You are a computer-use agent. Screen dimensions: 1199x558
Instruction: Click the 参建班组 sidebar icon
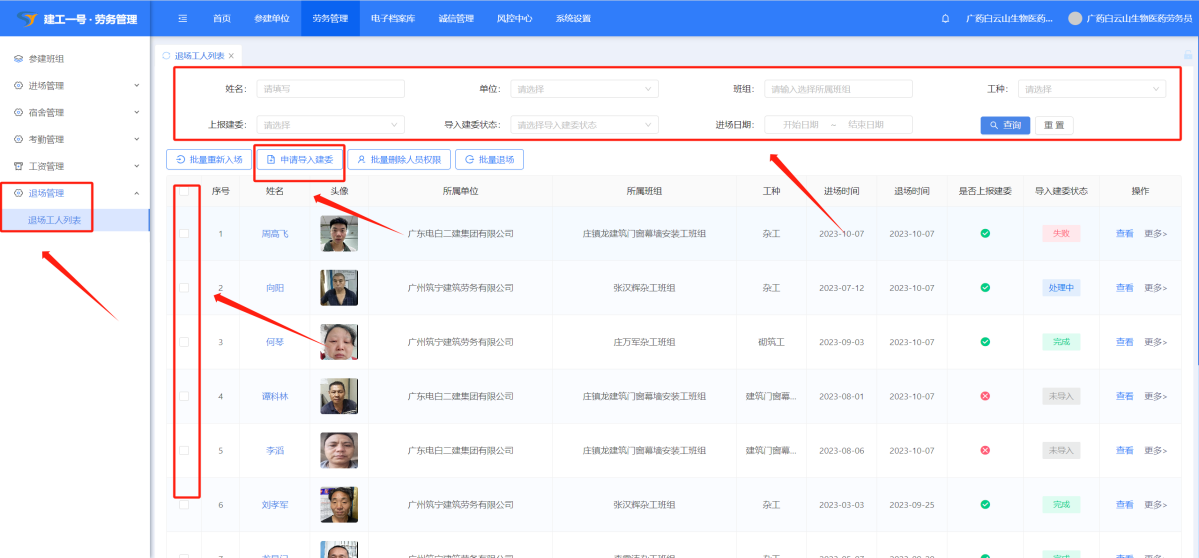pyautogui.click(x=18, y=59)
